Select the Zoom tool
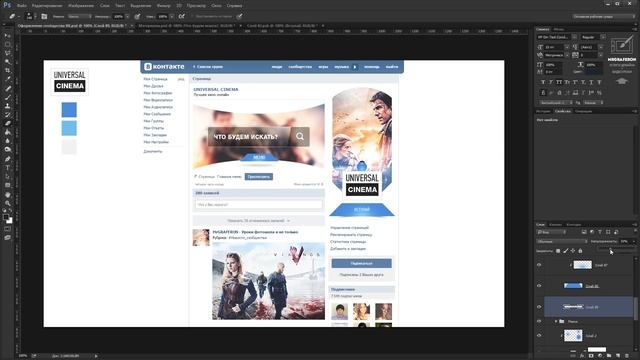 (x=7, y=203)
